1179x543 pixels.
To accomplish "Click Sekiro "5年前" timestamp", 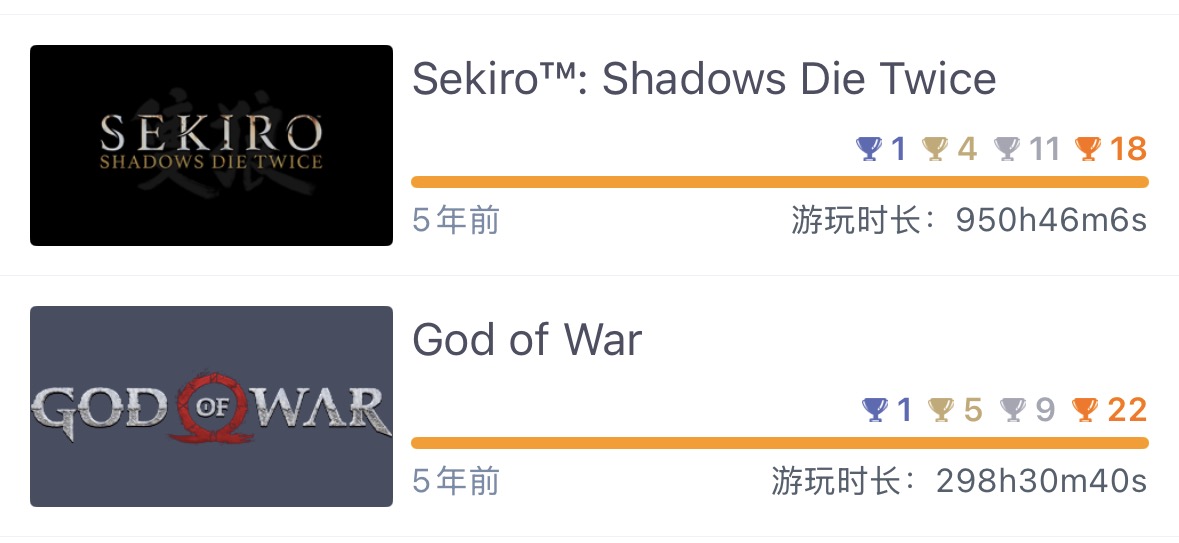I will pos(455,220).
